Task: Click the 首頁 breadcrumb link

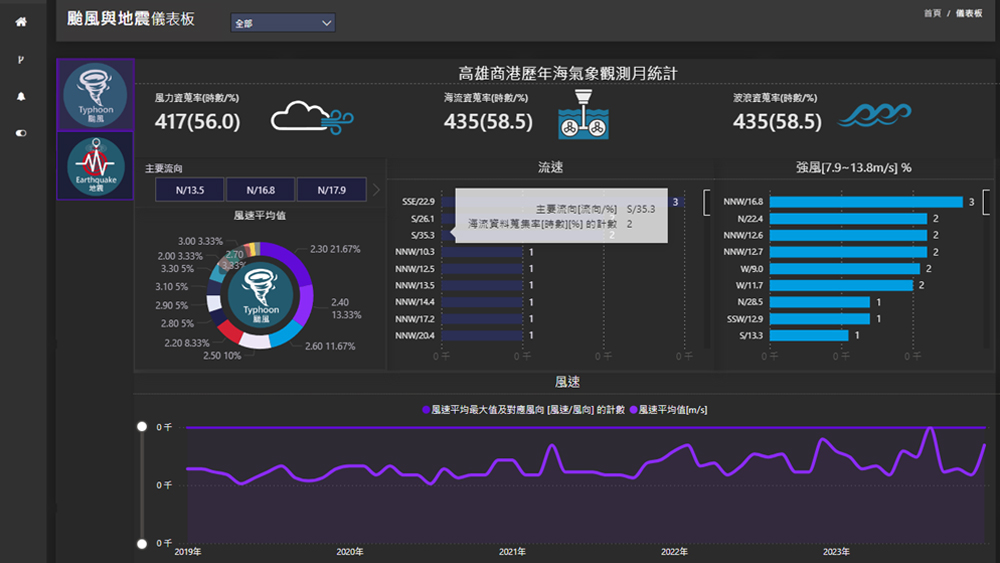Action: [x=932, y=13]
